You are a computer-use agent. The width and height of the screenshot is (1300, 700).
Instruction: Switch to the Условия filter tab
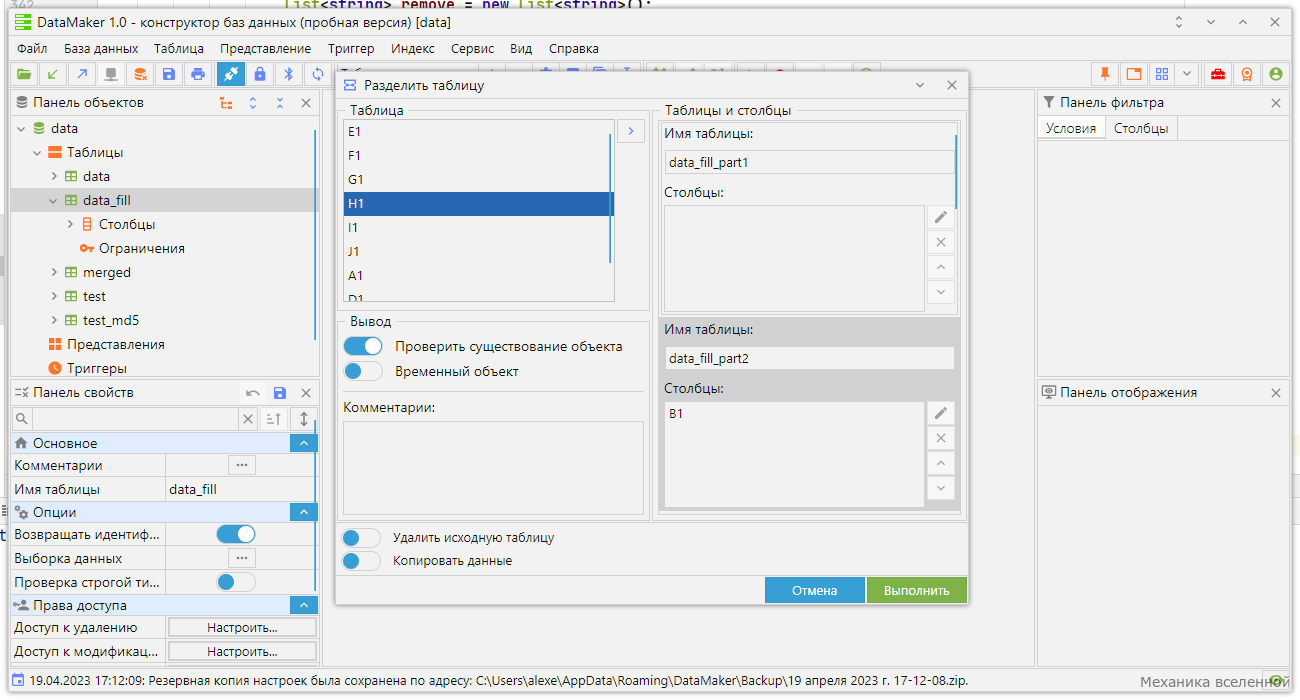(1071, 128)
